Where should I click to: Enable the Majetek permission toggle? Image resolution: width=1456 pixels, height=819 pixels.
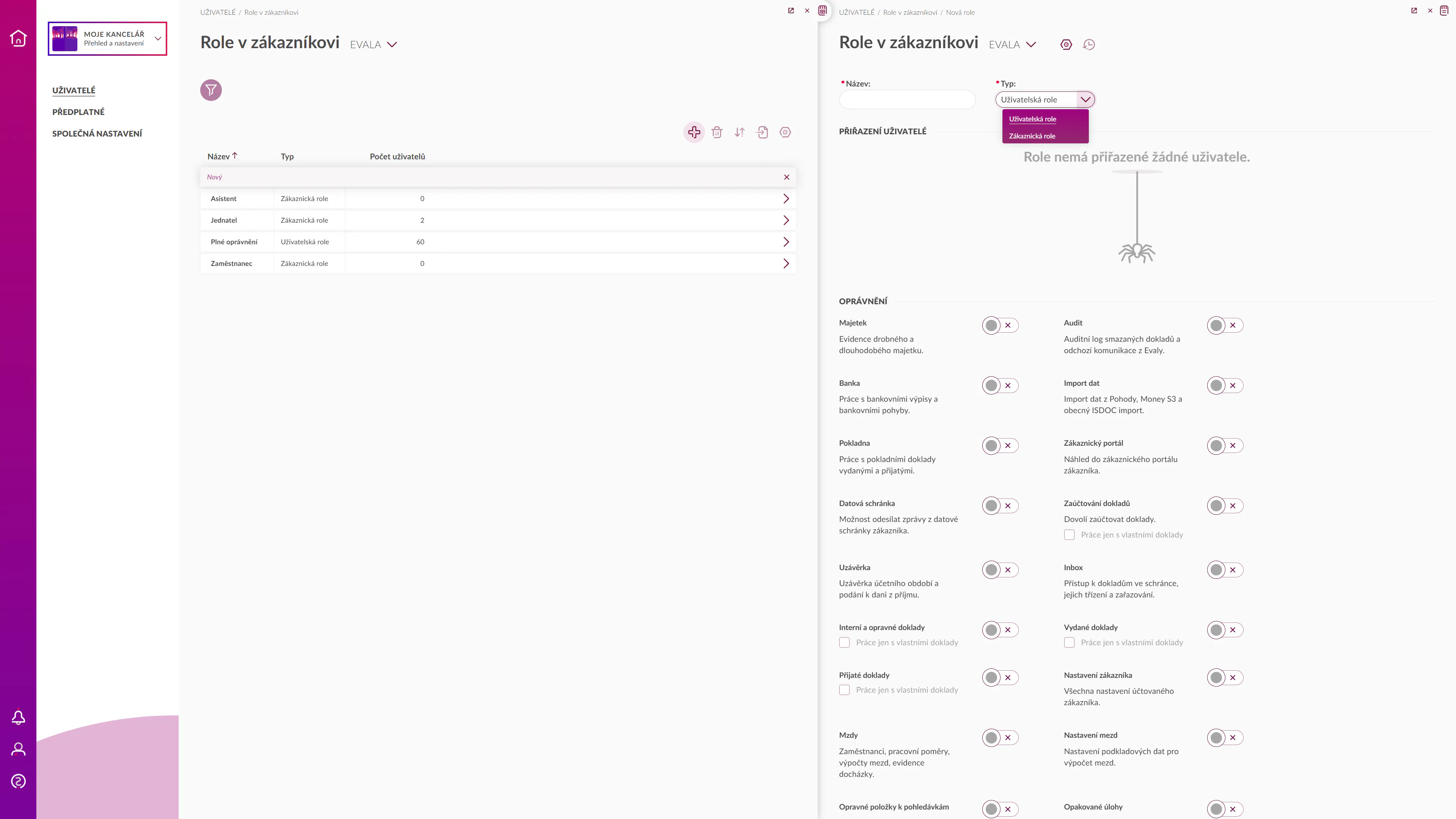[999, 325]
